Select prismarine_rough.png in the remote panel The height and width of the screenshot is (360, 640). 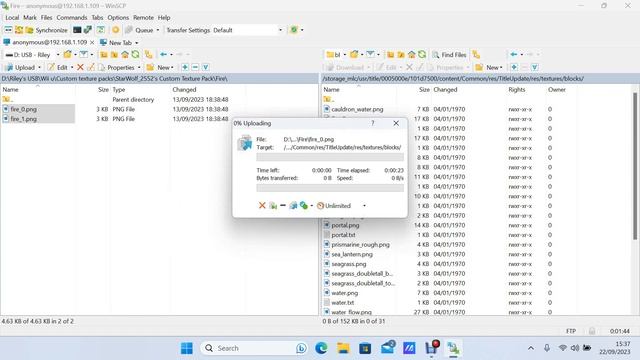(x=360, y=244)
